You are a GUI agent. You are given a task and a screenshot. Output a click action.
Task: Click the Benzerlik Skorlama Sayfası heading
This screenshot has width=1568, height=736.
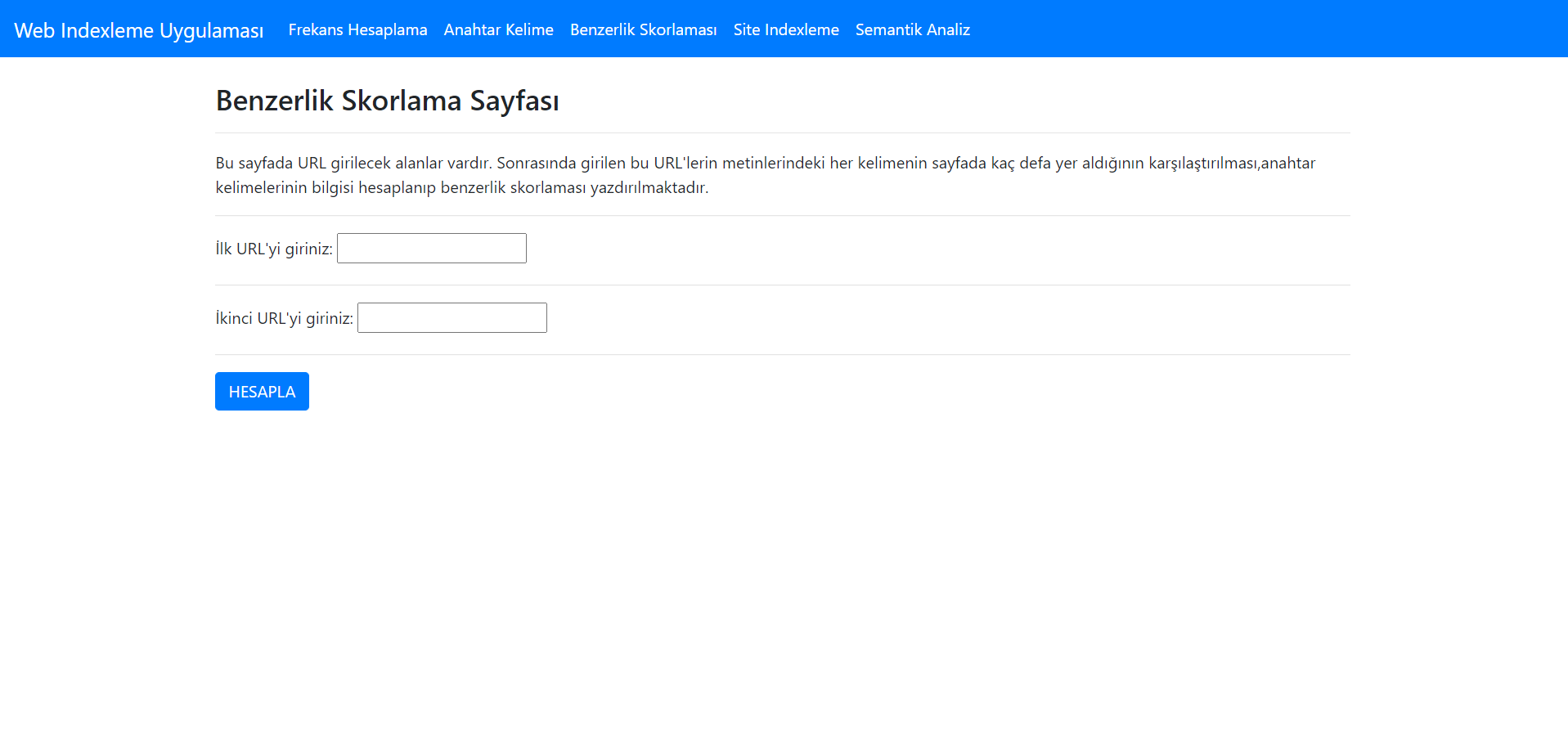coord(387,101)
